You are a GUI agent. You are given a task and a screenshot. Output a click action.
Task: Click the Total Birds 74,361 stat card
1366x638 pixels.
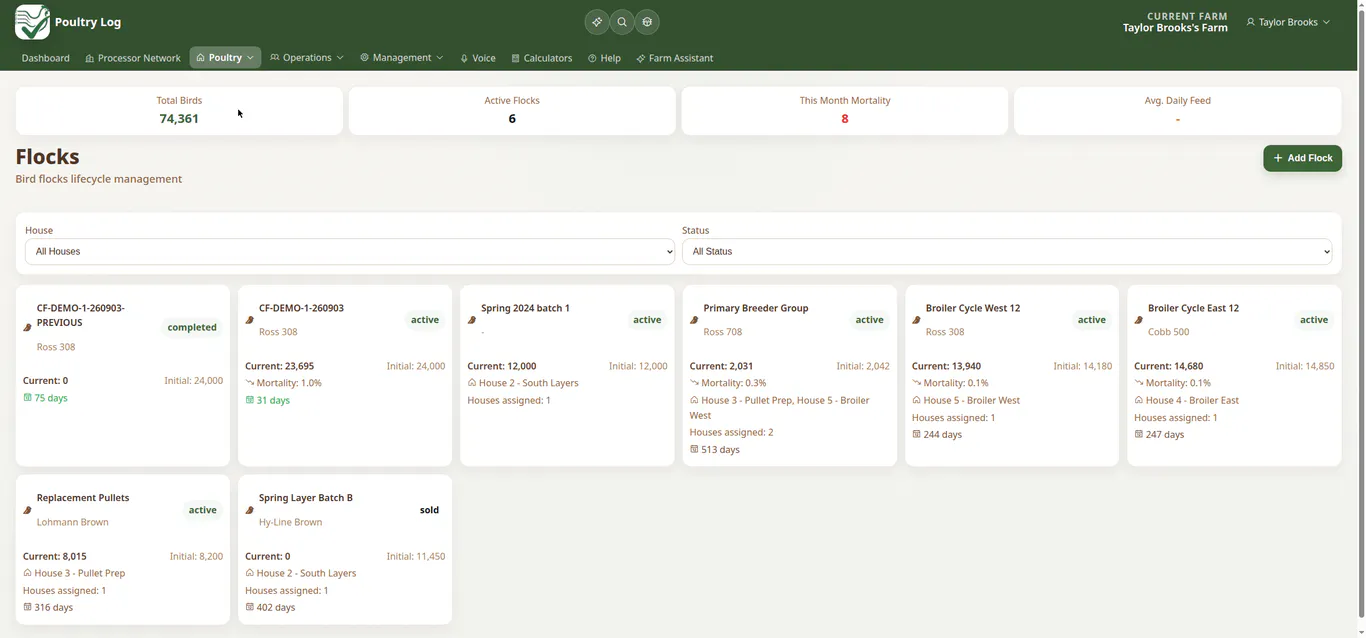(179, 110)
